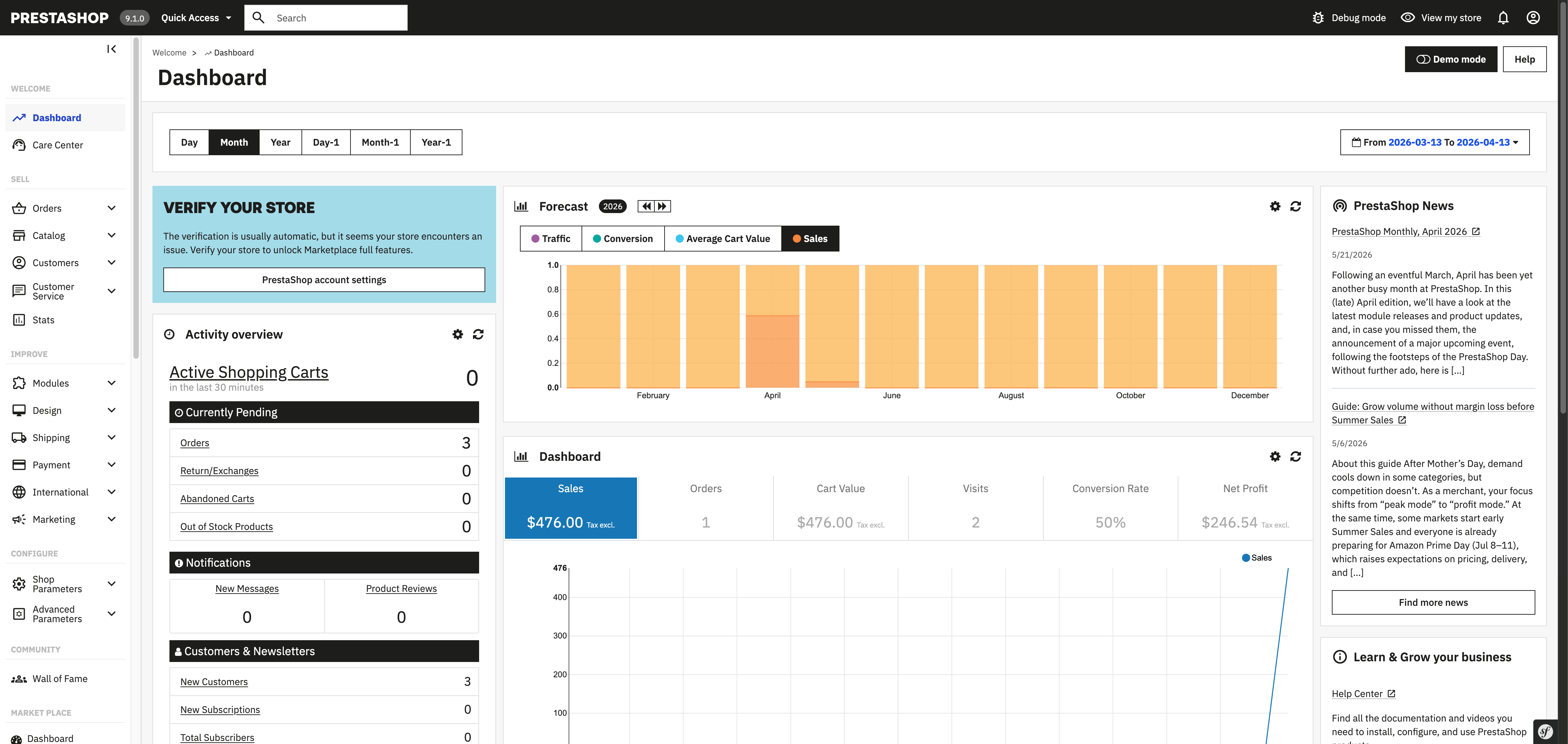Click the Debug mode bug icon
Viewport: 1568px width, 744px height.
click(x=1318, y=18)
